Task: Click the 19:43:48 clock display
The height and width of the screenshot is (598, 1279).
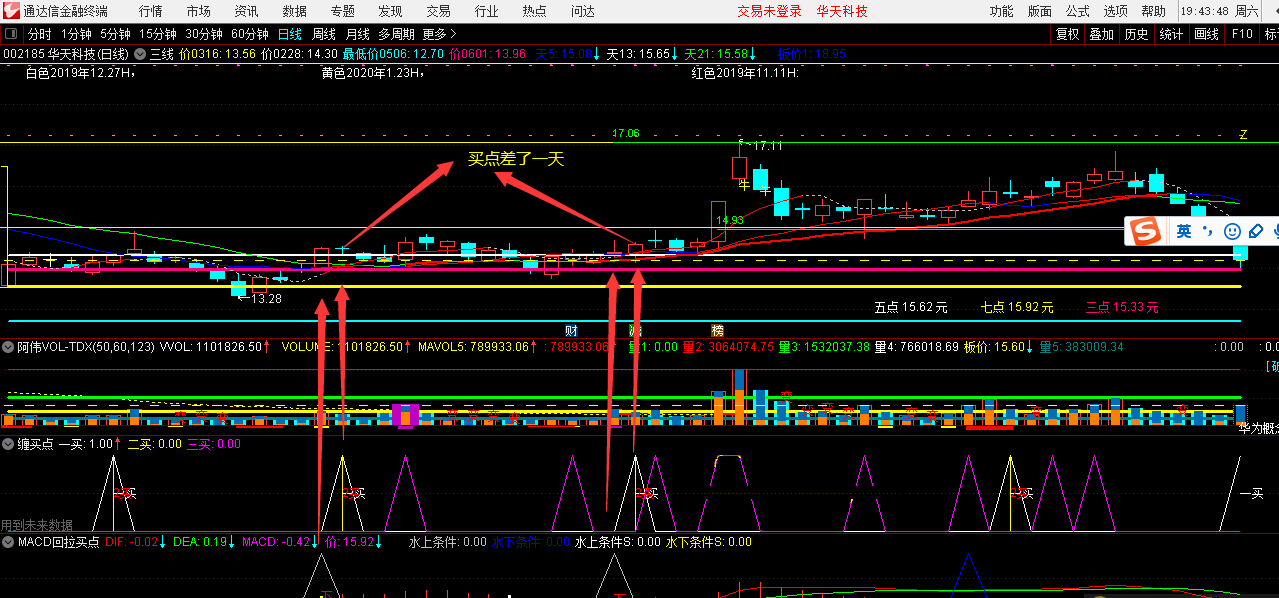Action: click(1206, 11)
